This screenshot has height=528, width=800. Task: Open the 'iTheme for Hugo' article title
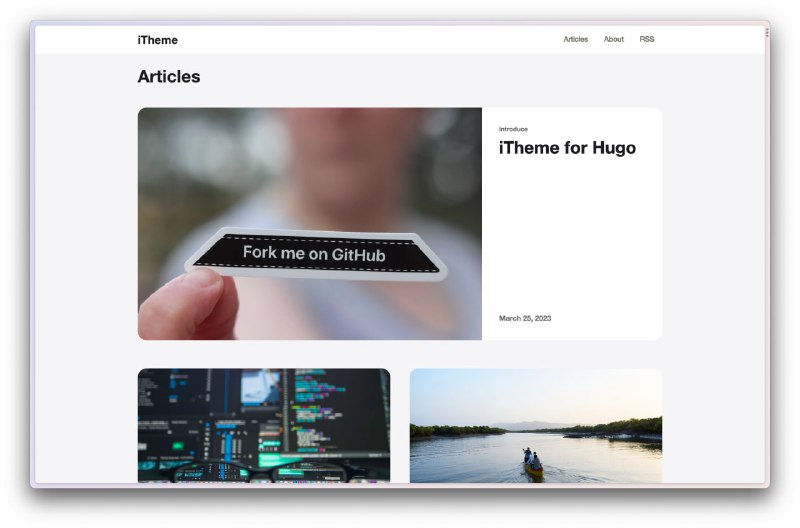[x=567, y=148]
